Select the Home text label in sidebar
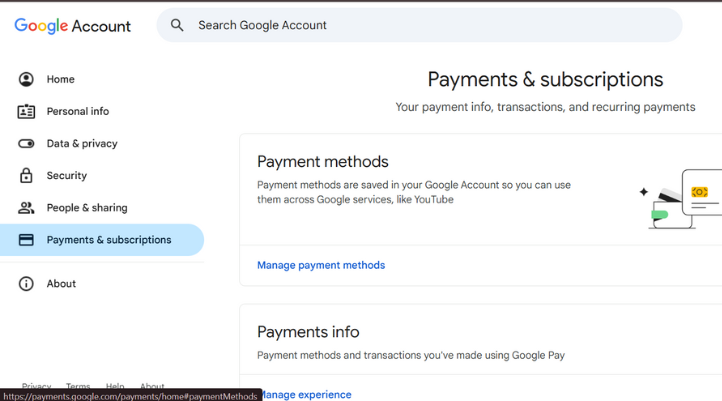 pos(61,79)
